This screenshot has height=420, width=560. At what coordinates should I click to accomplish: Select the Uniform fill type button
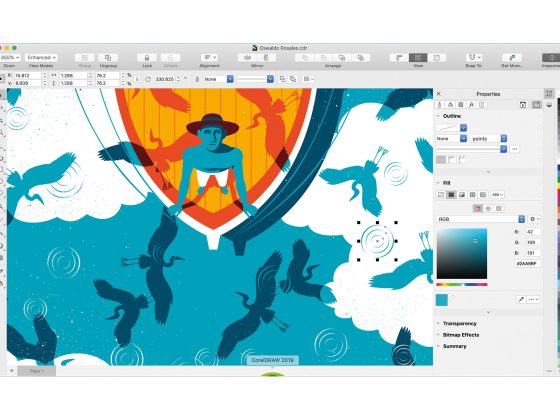pos(451,195)
